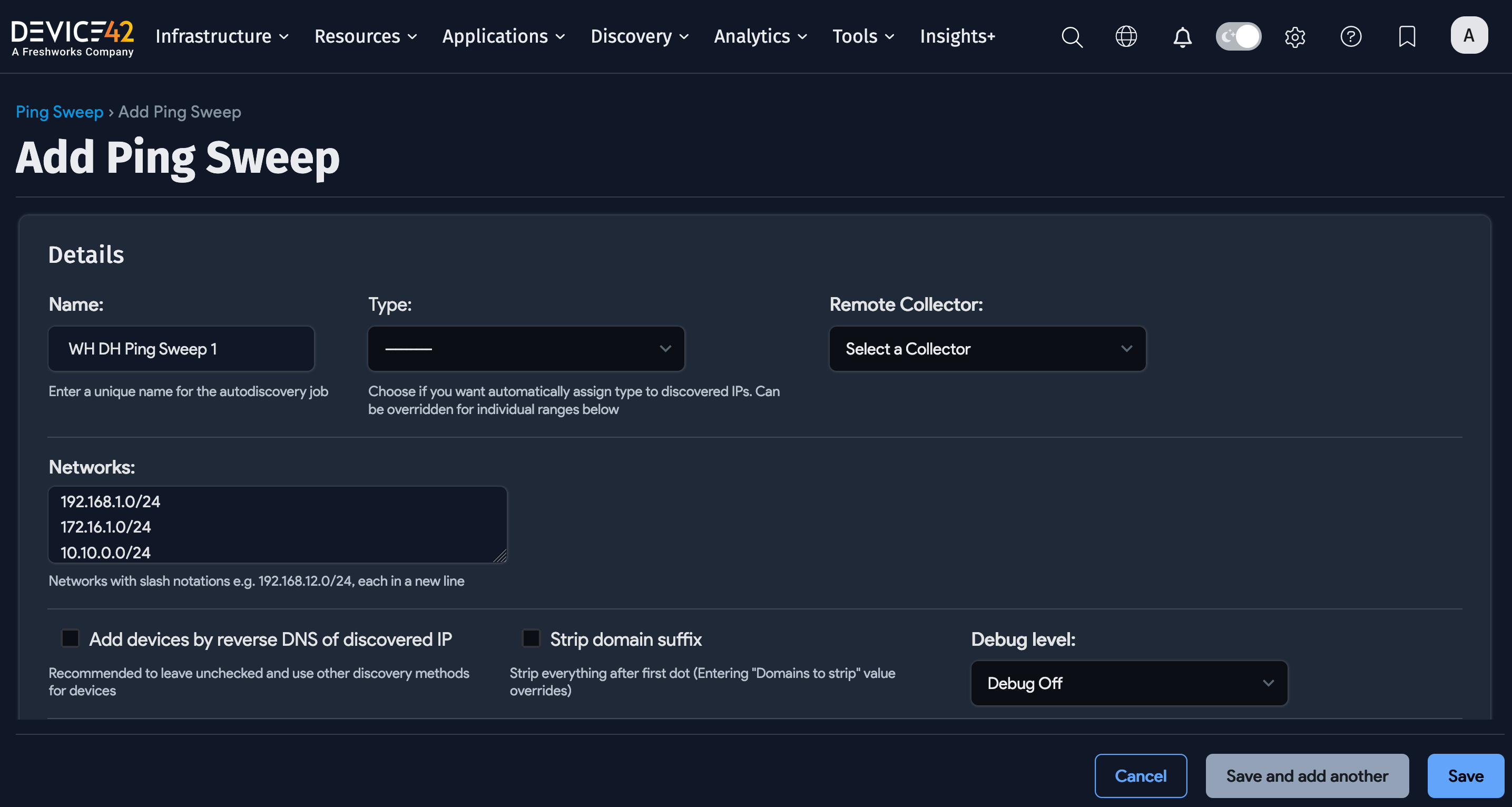Screen dimensions: 1512x807
Task: Open the Type dropdown
Action: [526, 349]
